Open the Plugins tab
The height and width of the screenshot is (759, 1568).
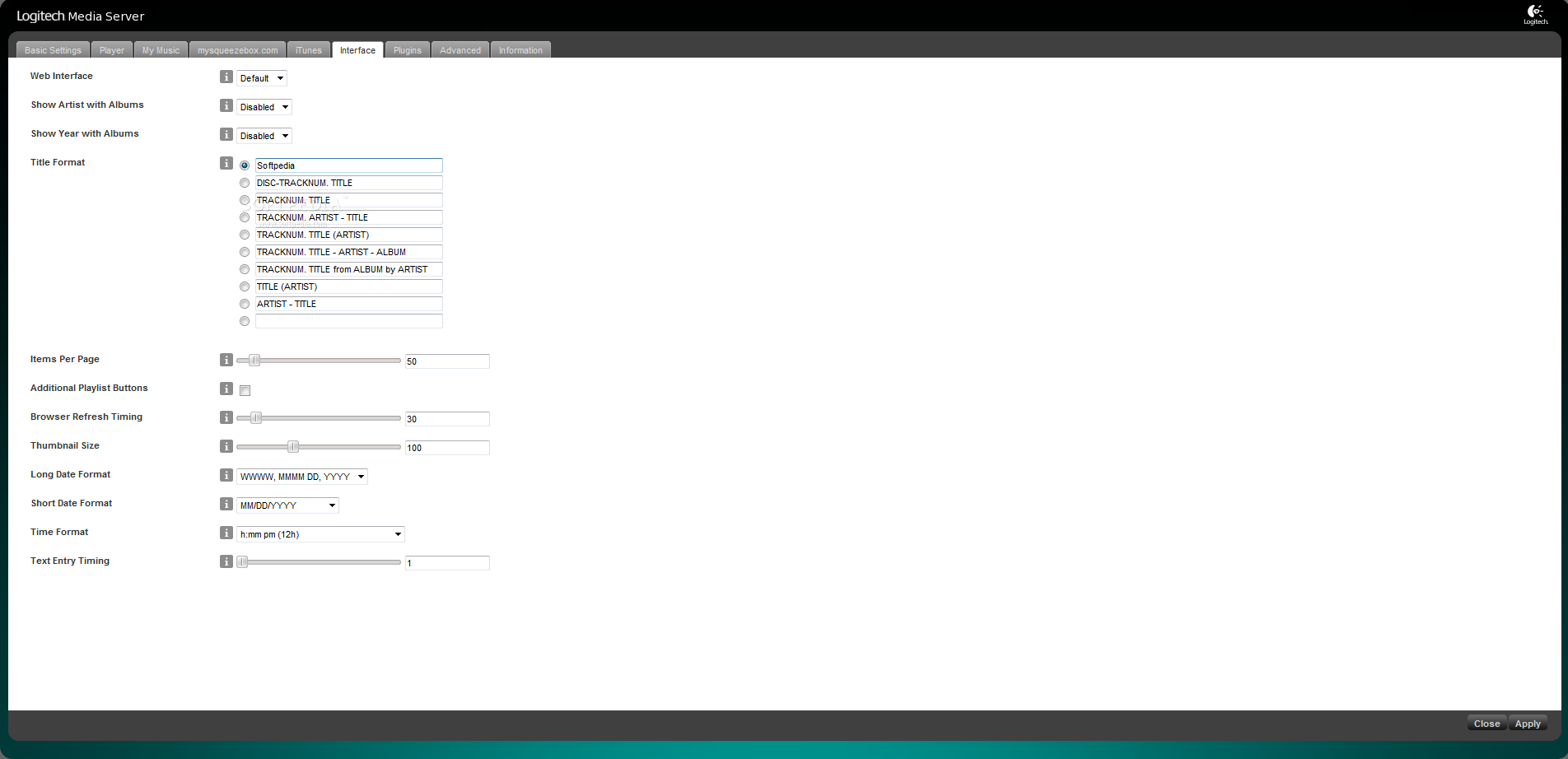[408, 50]
